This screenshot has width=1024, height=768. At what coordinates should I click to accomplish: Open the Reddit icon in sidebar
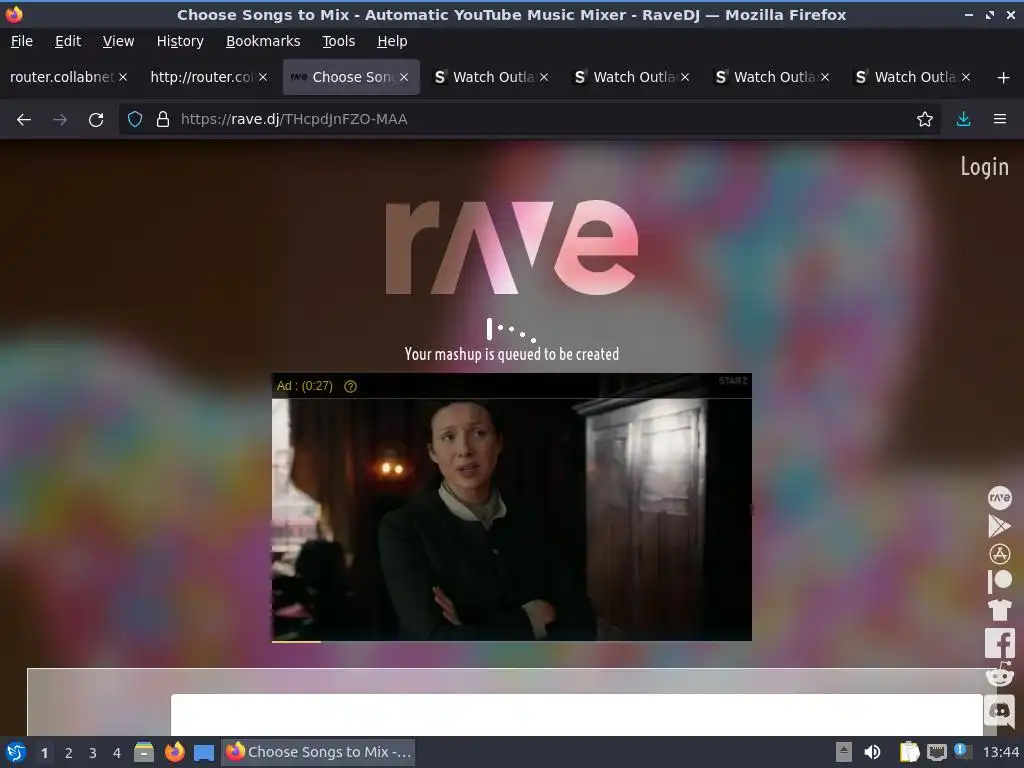(999, 675)
